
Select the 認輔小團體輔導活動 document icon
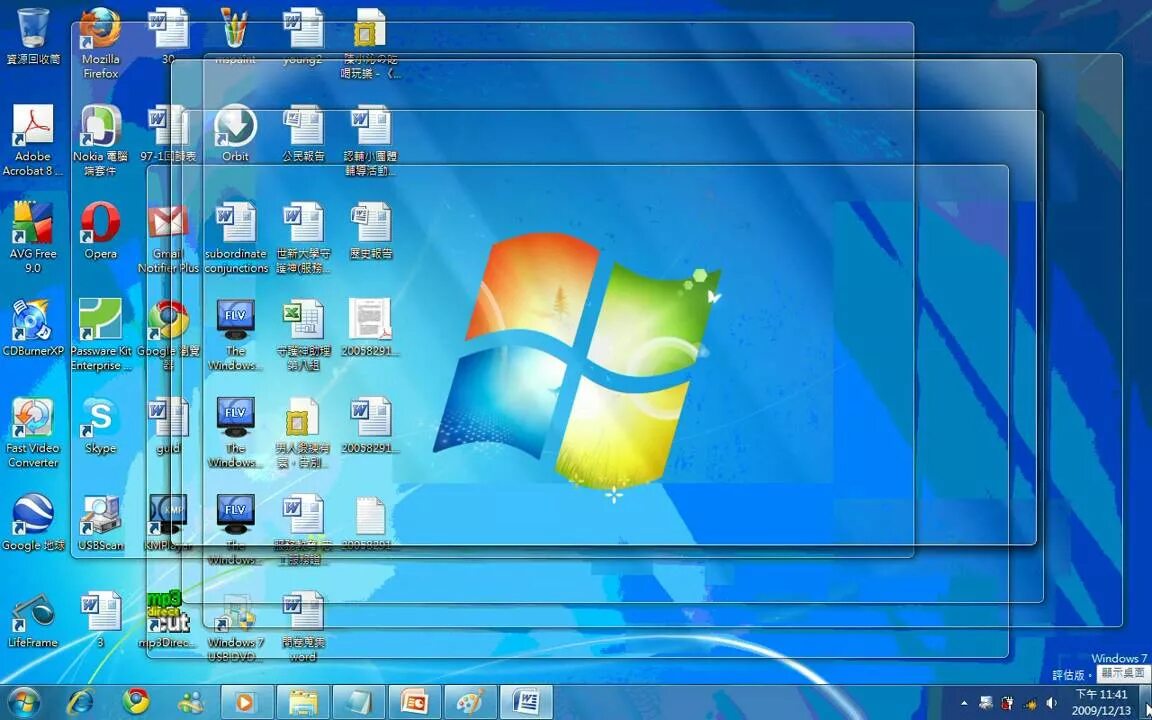[370, 141]
